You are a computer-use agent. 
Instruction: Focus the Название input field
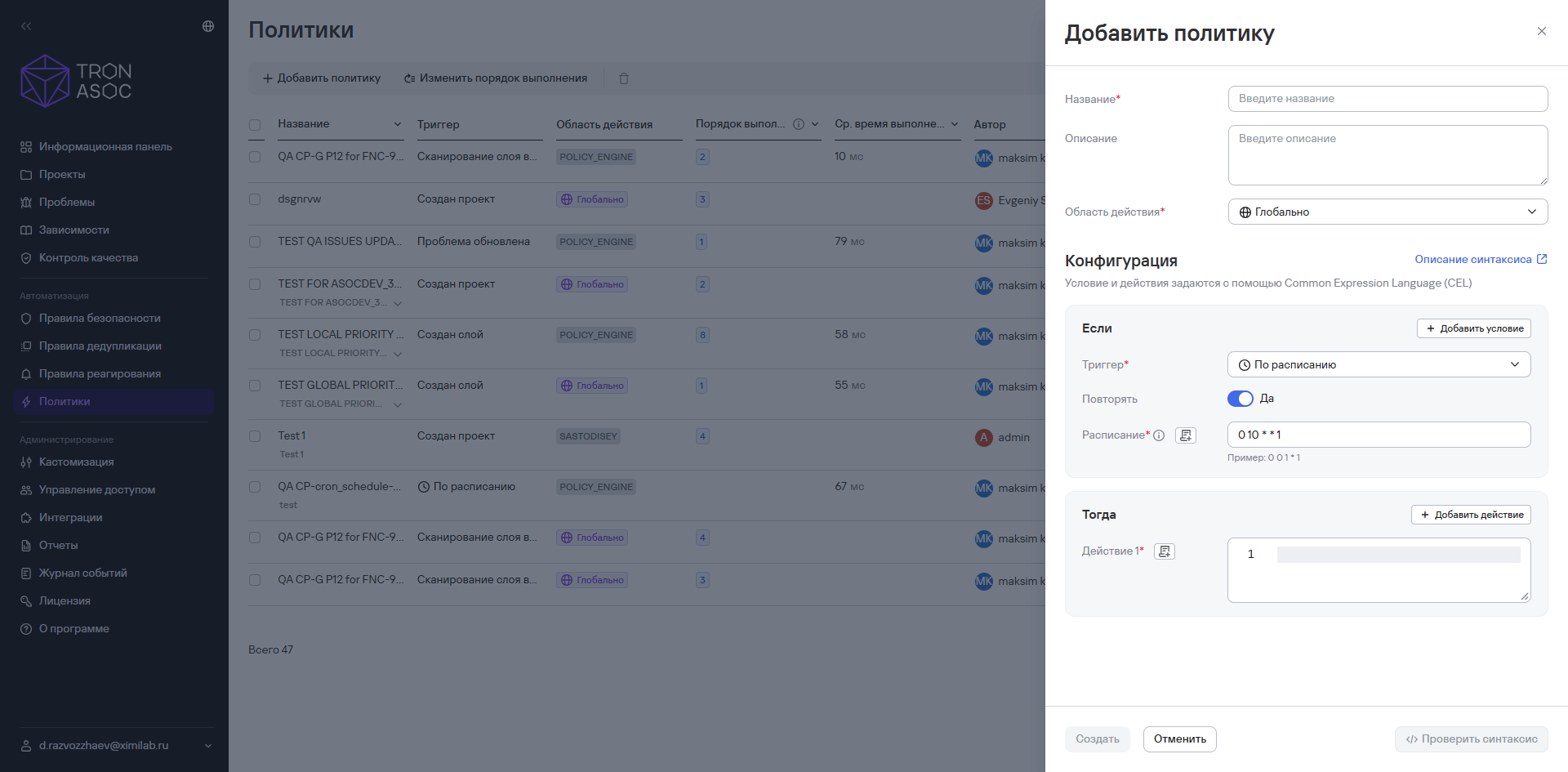(1388, 99)
